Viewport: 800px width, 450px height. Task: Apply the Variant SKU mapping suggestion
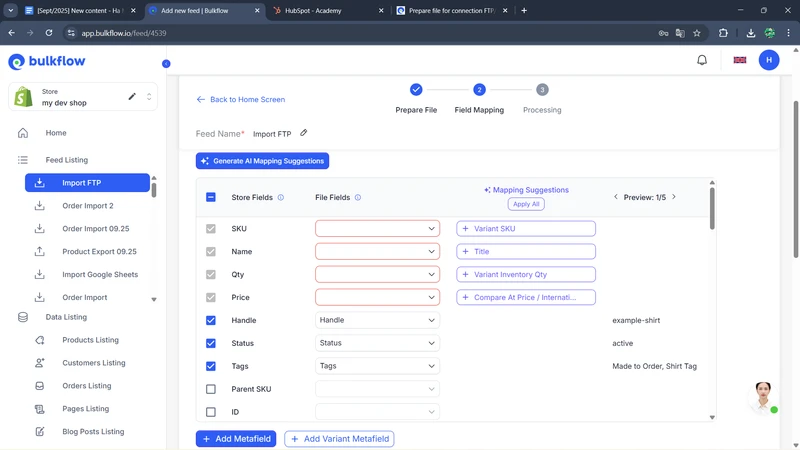pos(525,229)
